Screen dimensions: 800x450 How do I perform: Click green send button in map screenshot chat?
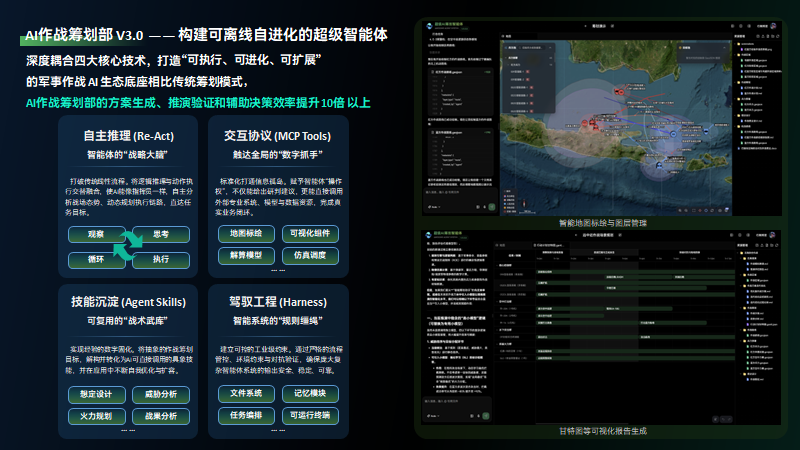pos(492,207)
